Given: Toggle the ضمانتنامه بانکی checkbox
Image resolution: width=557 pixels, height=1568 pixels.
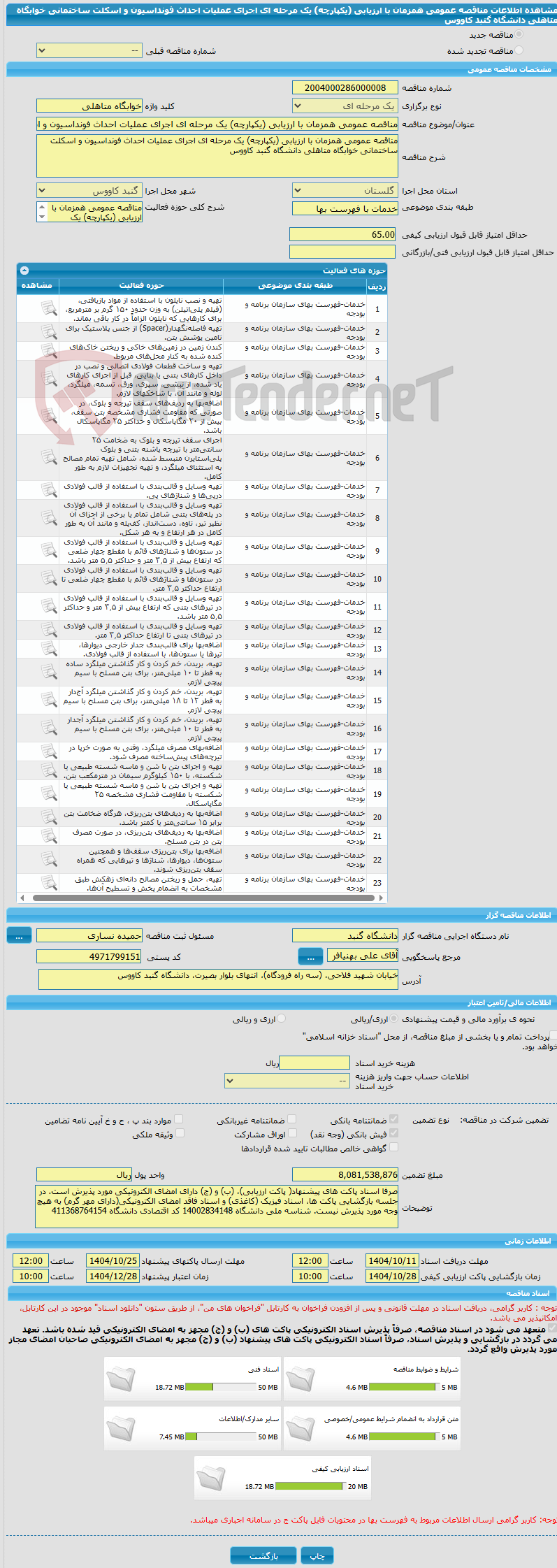Looking at the screenshot, I should pyautogui.click(x=393, y=1119).
